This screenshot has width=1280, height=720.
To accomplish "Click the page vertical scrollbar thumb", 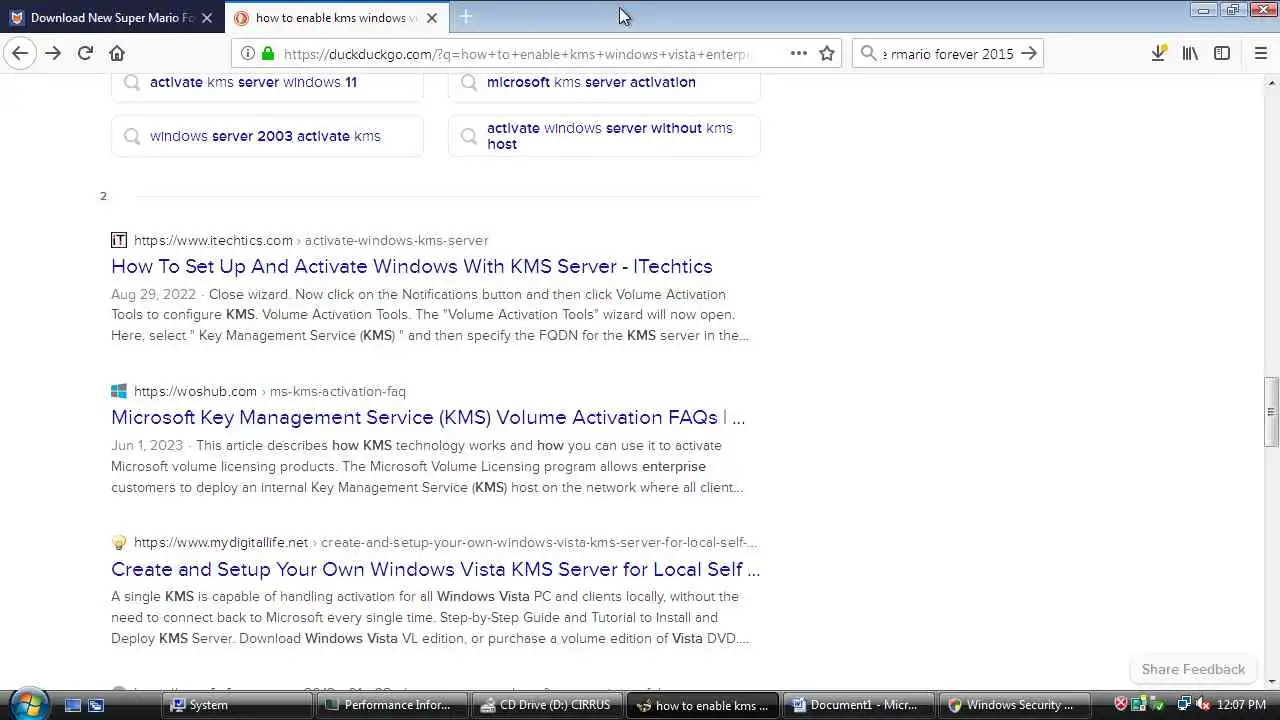I will tap(1271, 411).
